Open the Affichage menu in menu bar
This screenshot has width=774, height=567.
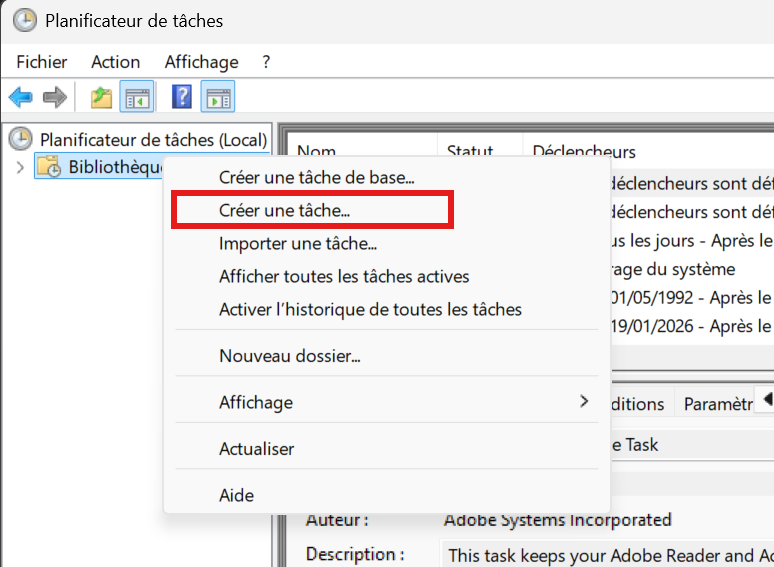(201, 62)
